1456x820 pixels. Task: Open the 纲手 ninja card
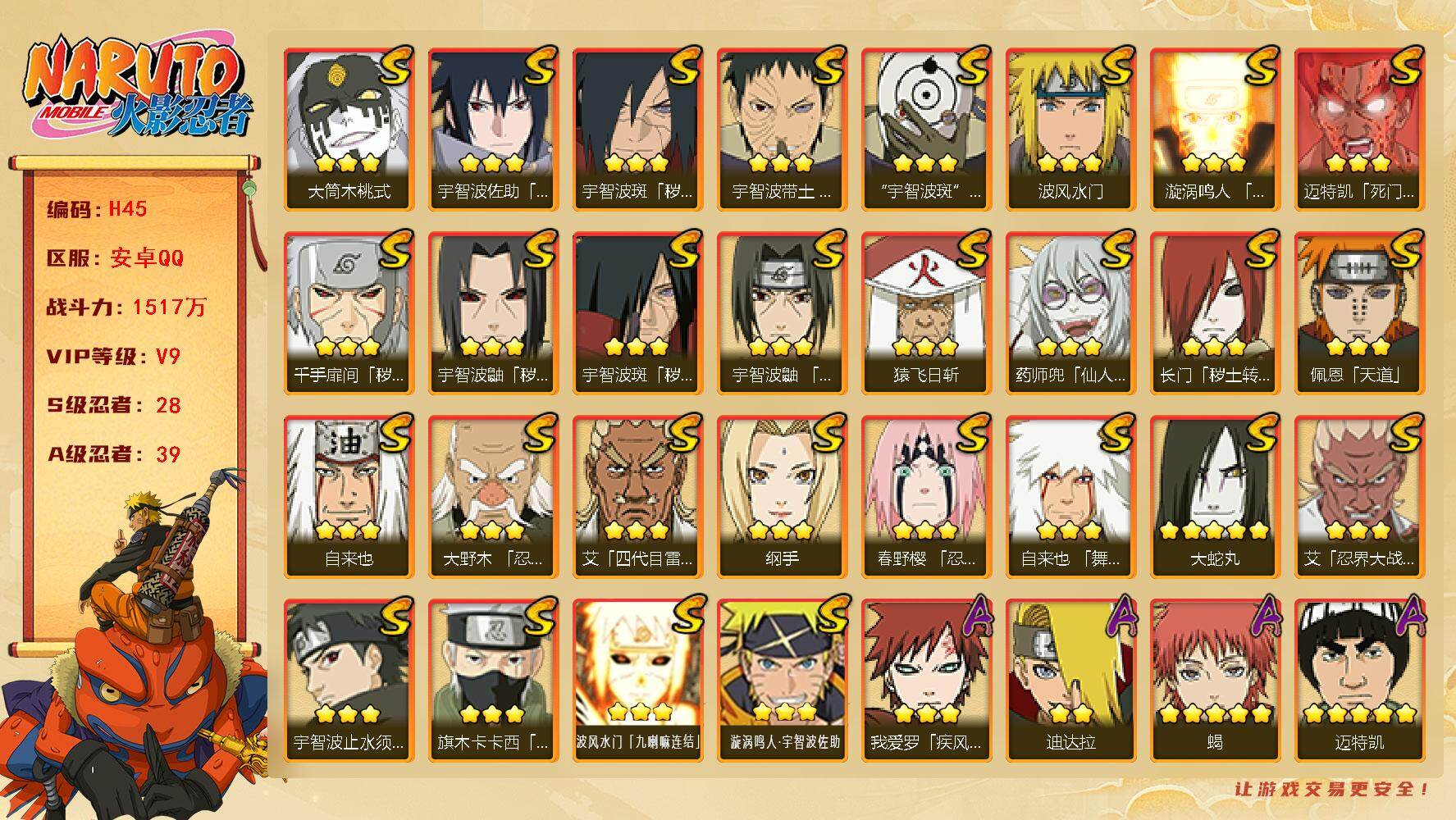coord(782,496)
